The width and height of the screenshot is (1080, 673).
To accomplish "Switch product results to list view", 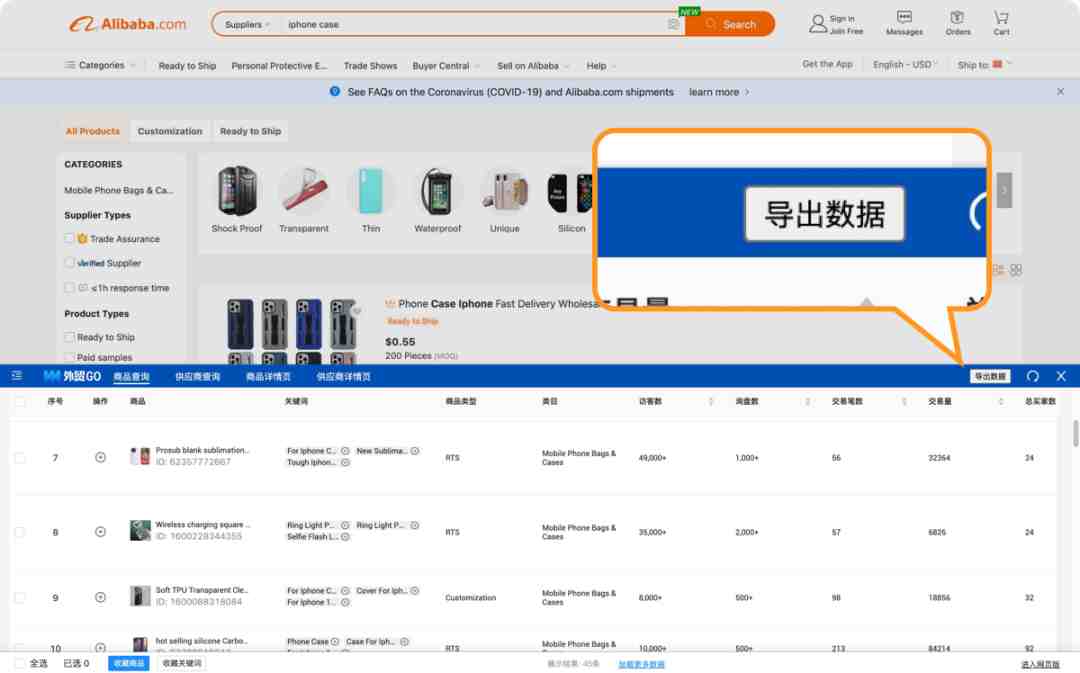I will click(x=998, y=270).
